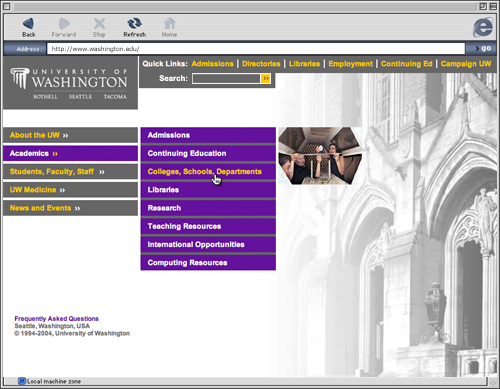
Task: Expand the News and Events menu
Action: (70, 208)
